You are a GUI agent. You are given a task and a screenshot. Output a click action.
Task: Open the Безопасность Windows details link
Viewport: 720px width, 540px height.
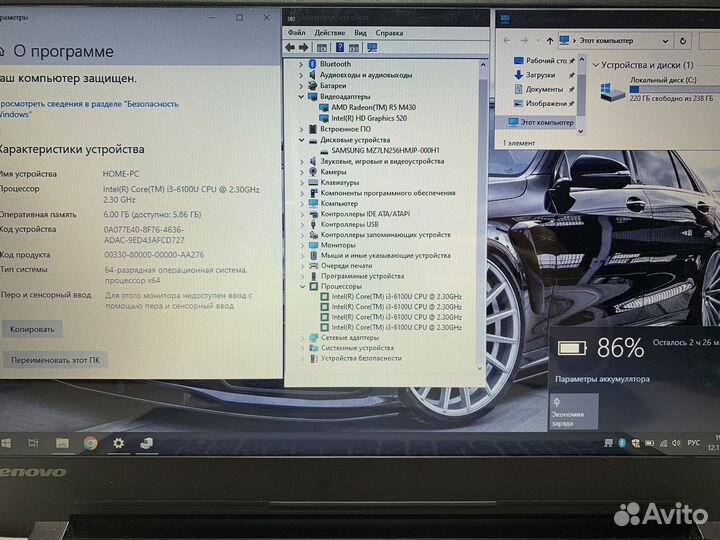[x=89, y=109]
